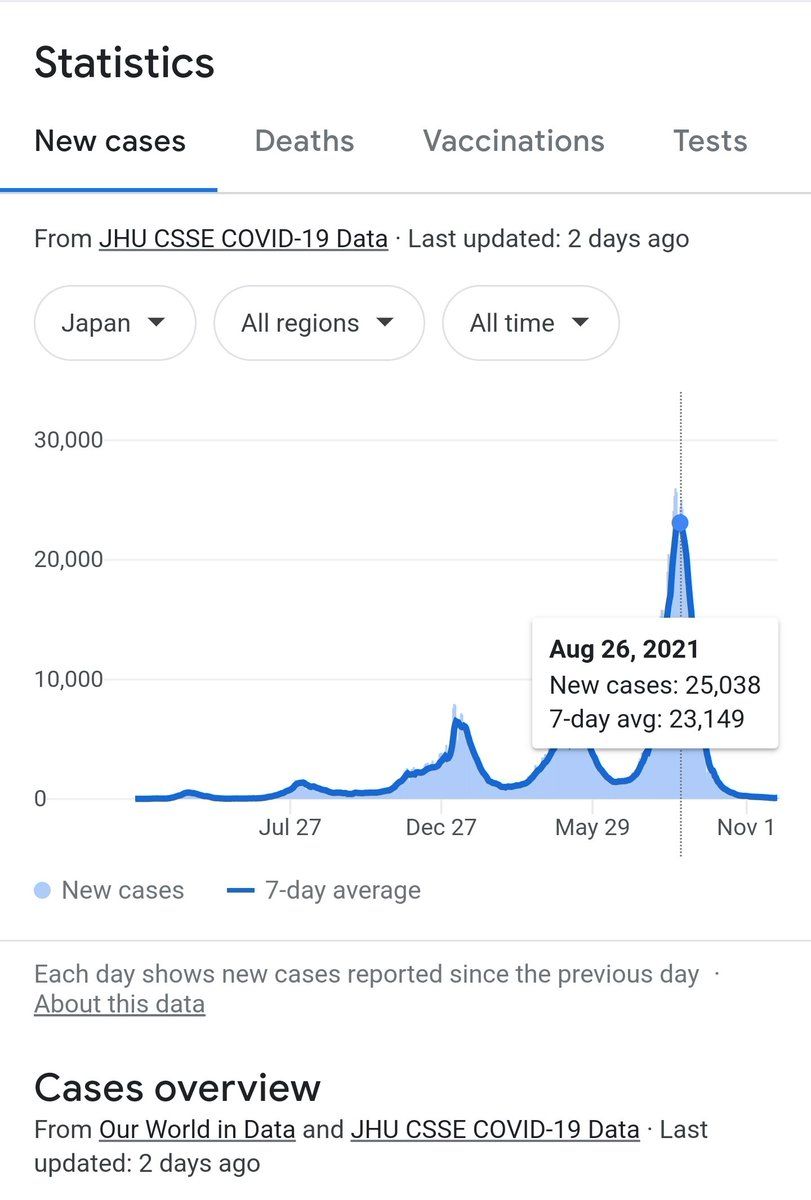Click the highlighted data point on chart peak
The height and width of the screenshot is (1200, 811).
pyautogui.click(x=680, y=523)
